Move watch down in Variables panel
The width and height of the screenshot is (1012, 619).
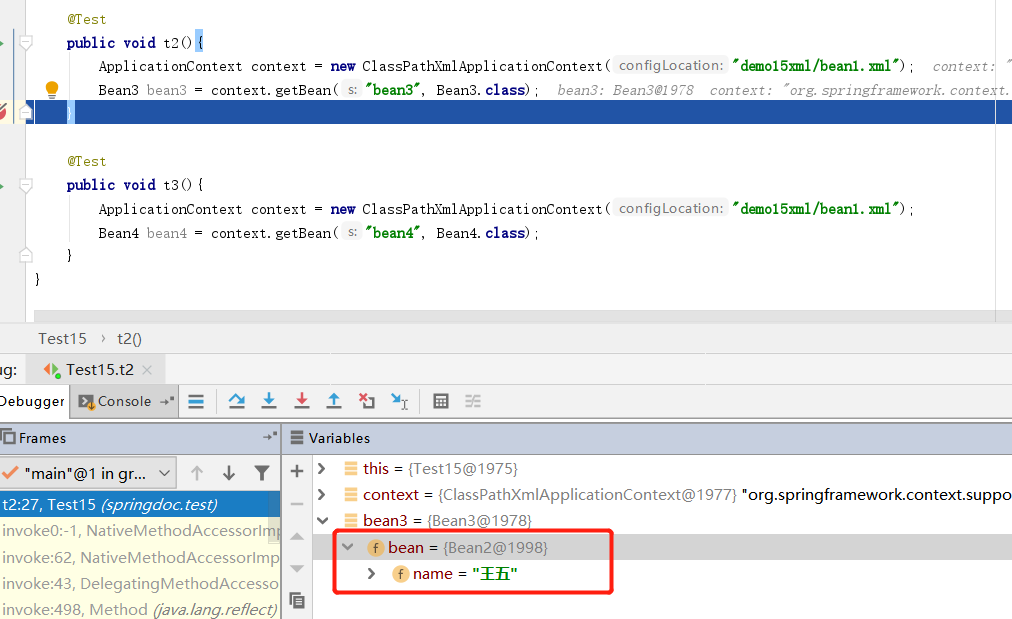[x=297, y=569]
